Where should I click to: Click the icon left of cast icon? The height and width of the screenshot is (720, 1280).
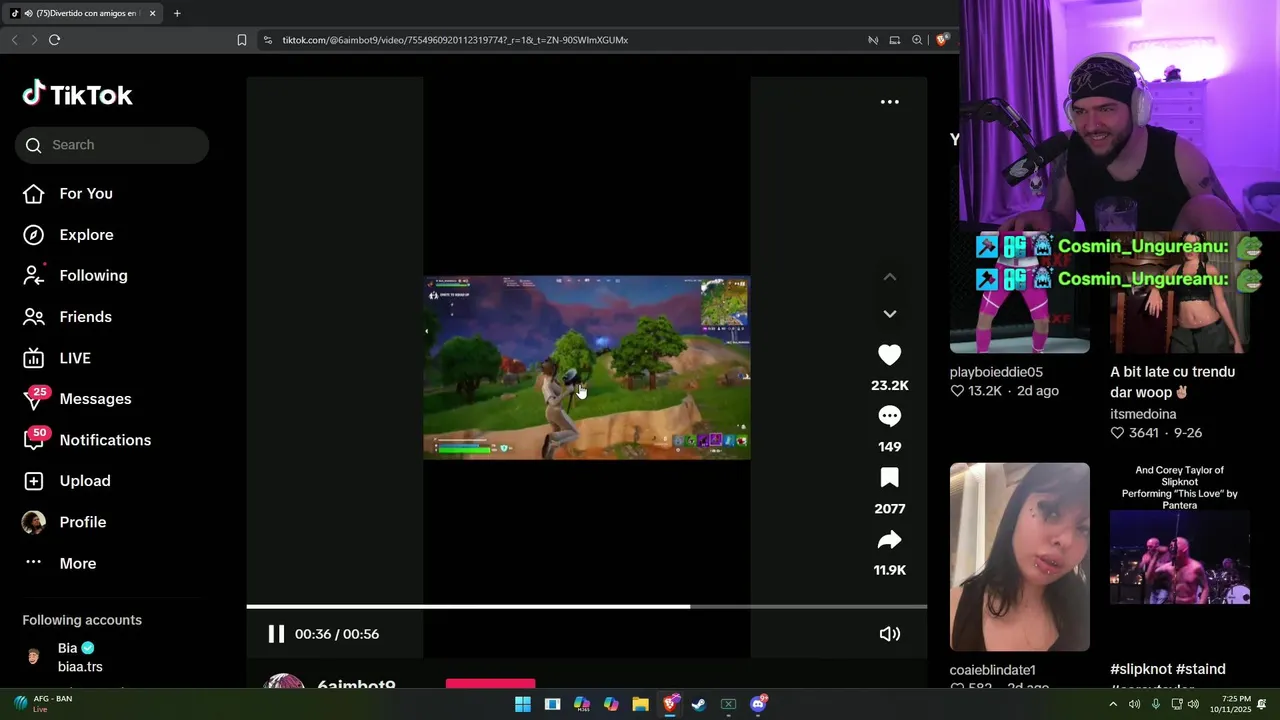click(x=873, y=40)
